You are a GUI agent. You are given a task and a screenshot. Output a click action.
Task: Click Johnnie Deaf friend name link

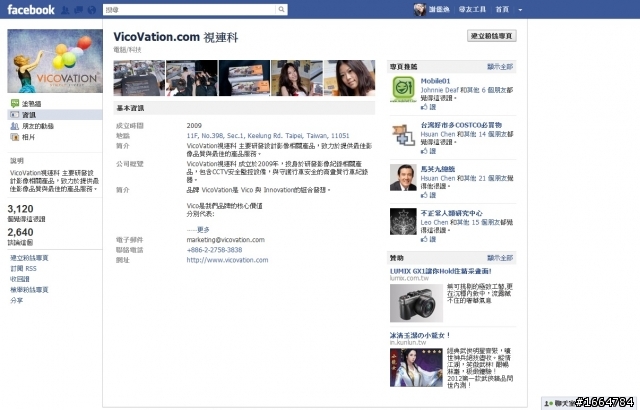[x=440, y=90]
